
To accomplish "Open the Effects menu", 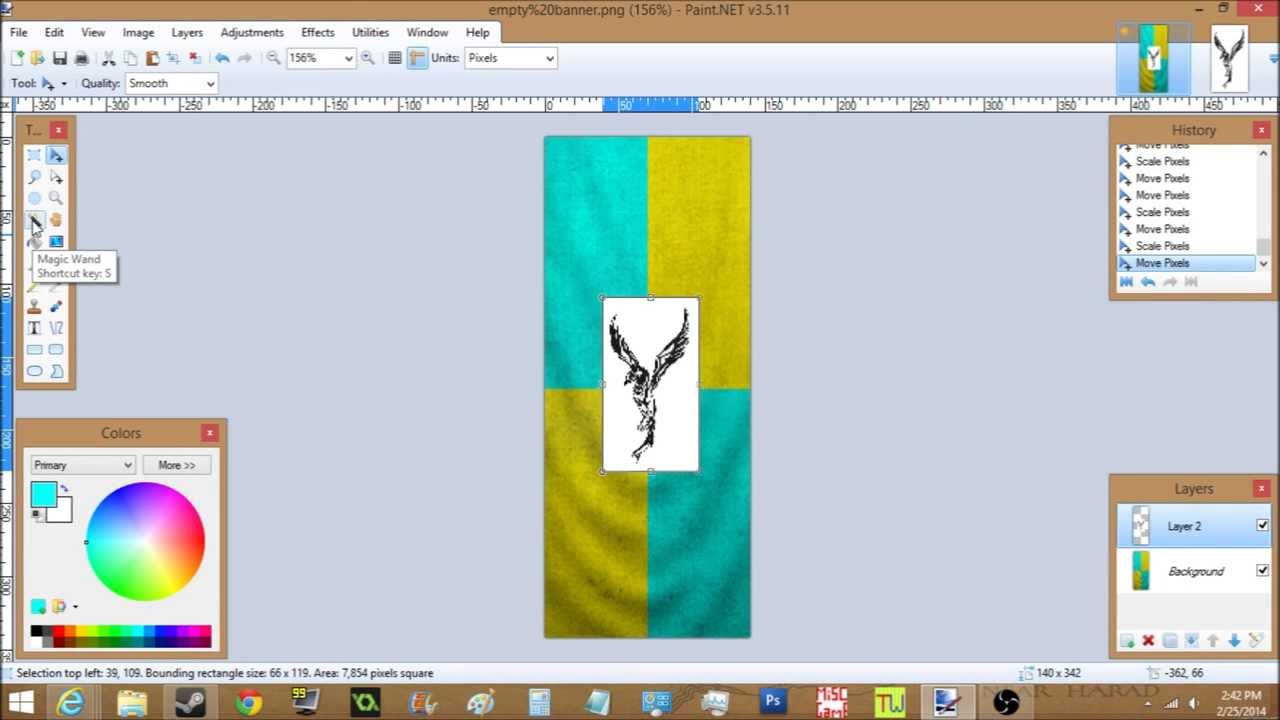I will click(317, 32).
